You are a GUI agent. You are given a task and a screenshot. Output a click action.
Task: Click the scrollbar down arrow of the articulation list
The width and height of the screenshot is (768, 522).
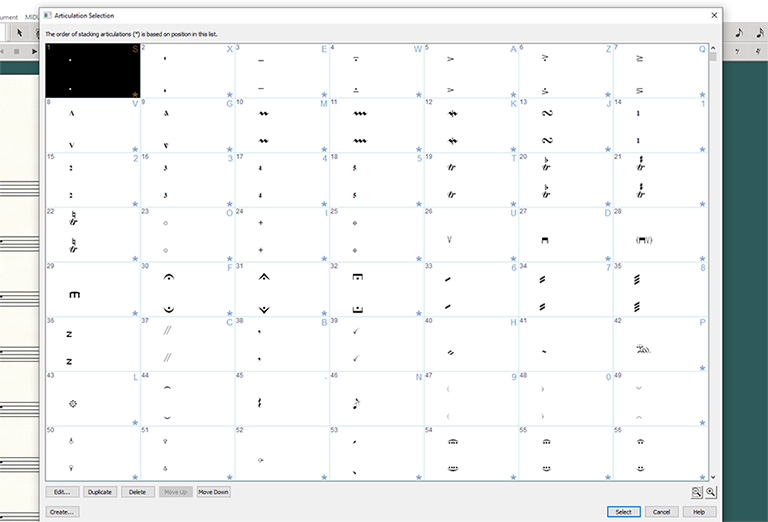click(713, 477)
